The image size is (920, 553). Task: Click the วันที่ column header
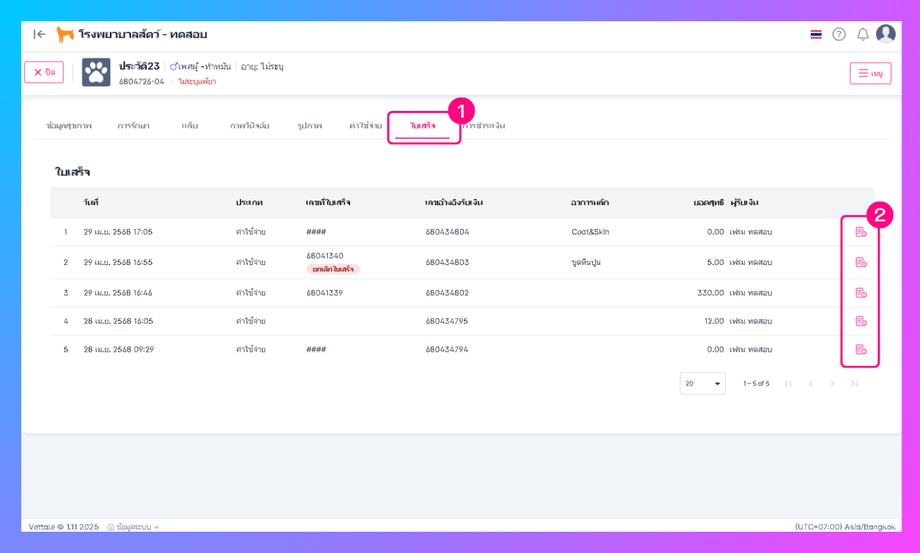tap(90, 202)
